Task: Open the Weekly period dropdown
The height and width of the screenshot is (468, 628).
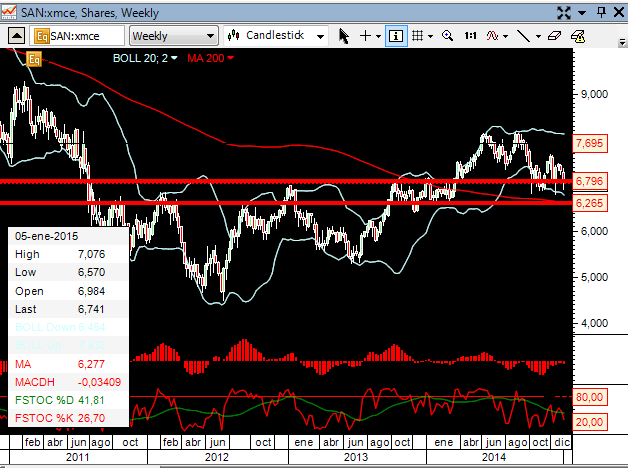Action: [173, 36]
